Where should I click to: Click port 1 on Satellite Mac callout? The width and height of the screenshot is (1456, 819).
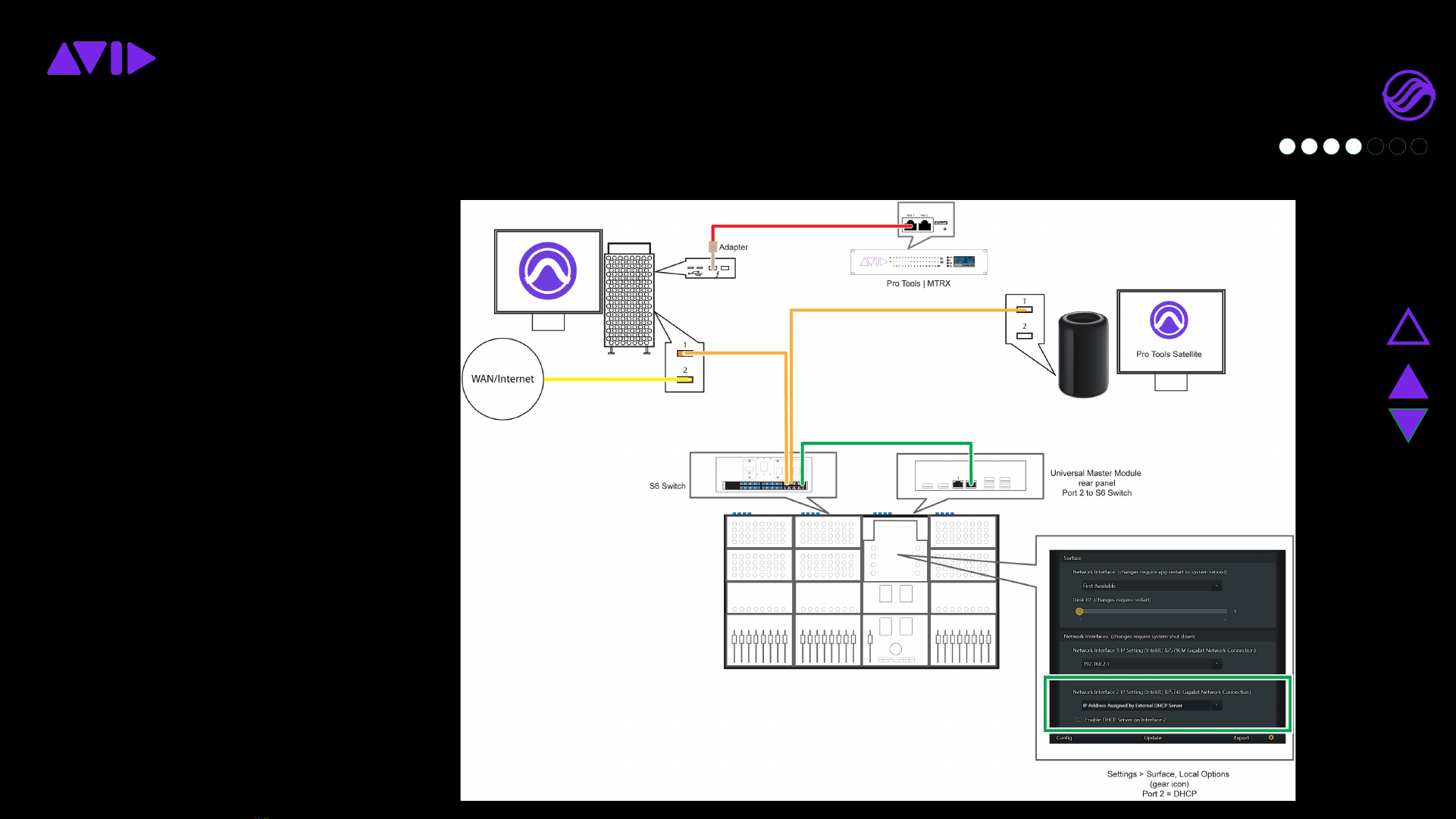click(x=1025, y=309)
